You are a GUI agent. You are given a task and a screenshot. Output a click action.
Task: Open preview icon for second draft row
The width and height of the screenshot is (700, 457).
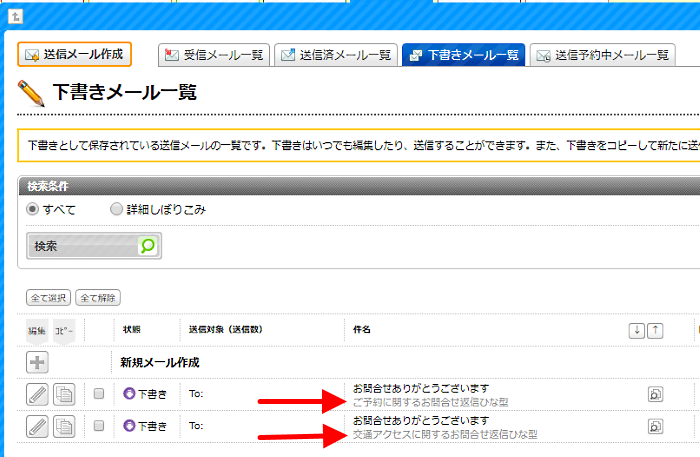[x=656, y=426]
